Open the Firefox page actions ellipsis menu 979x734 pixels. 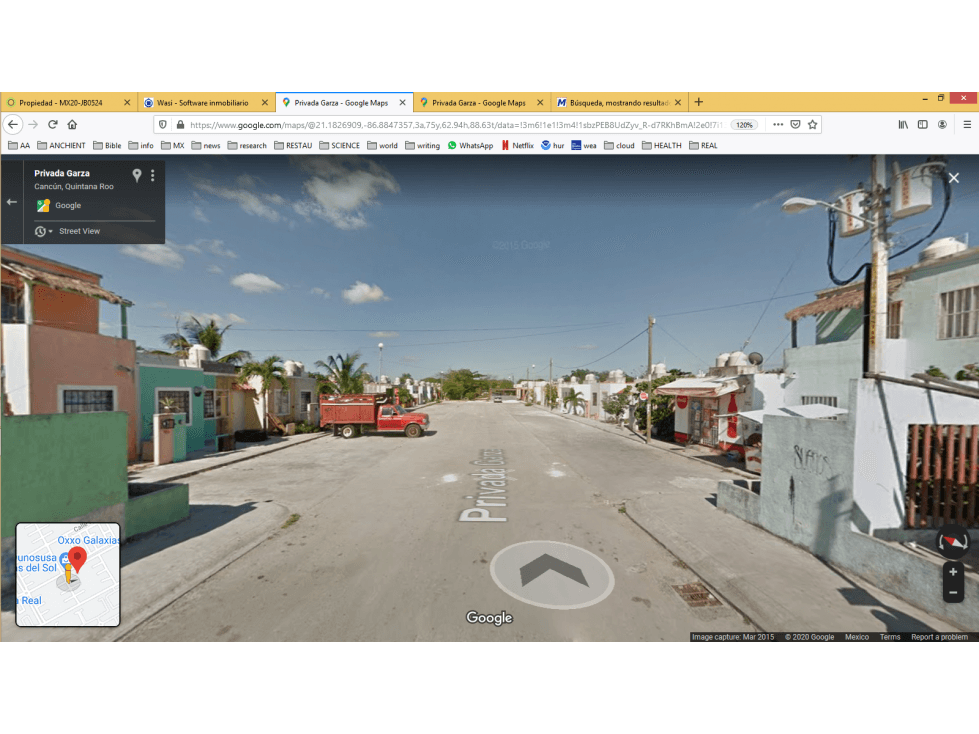pos(778,125)
